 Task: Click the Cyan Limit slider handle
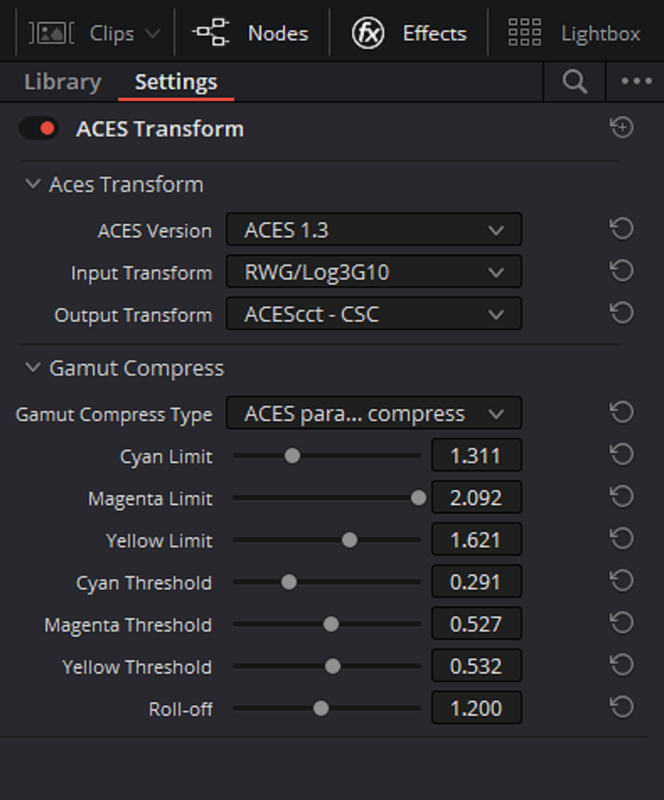(x=292, y=456)
